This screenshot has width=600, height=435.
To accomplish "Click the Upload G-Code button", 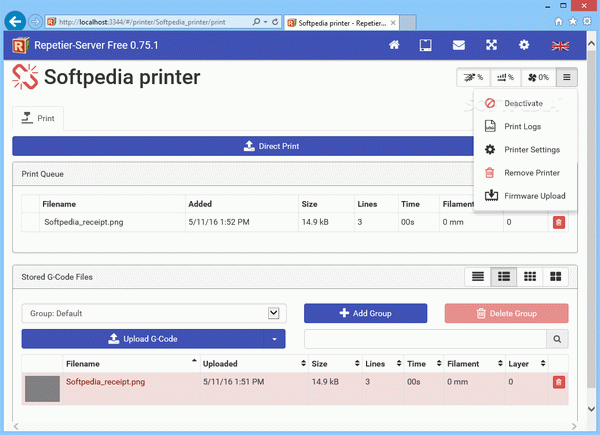I will 143,339.
